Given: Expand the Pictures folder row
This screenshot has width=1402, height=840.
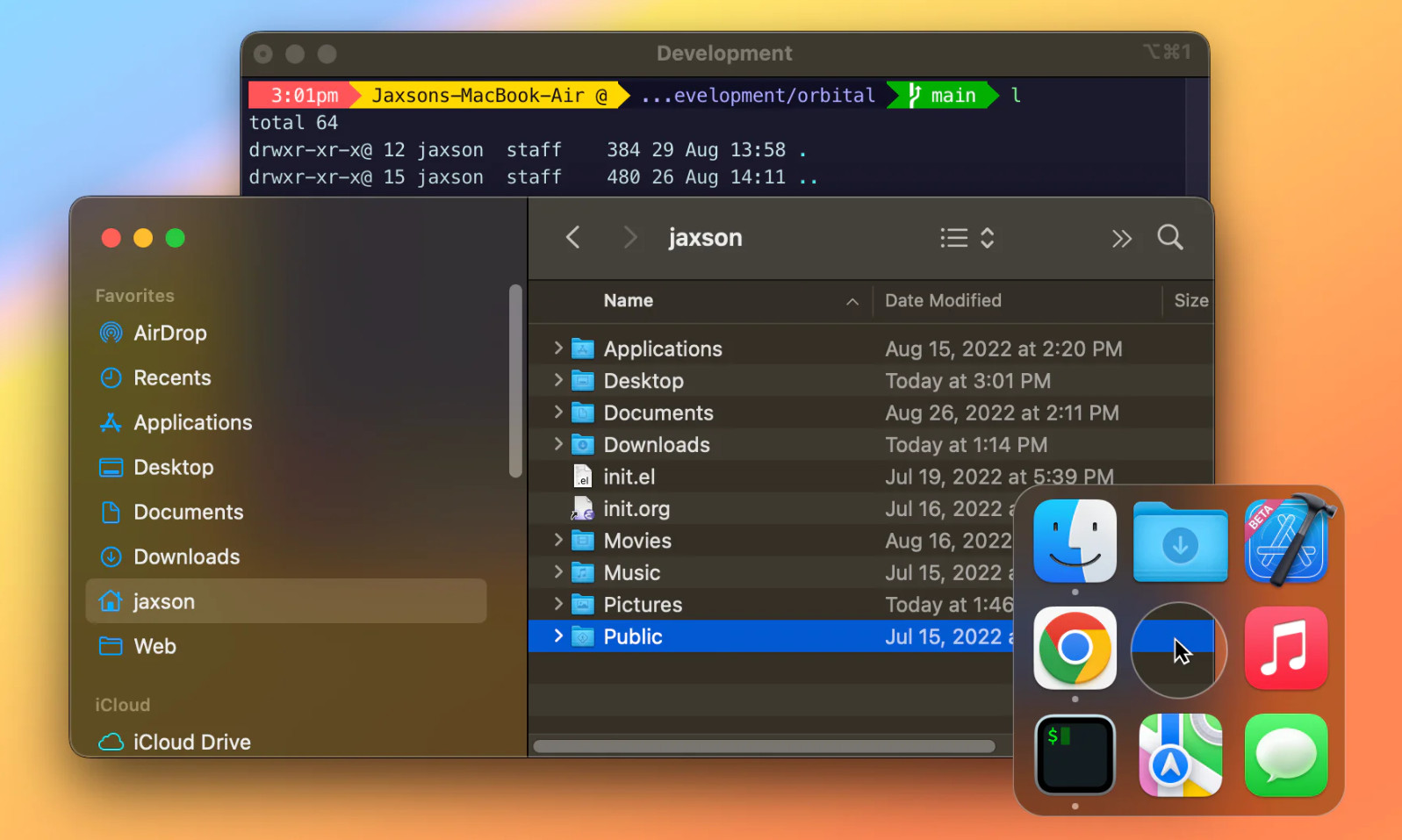Looking at the screenshot, I should pyautogui.click(x=557, y=604).
